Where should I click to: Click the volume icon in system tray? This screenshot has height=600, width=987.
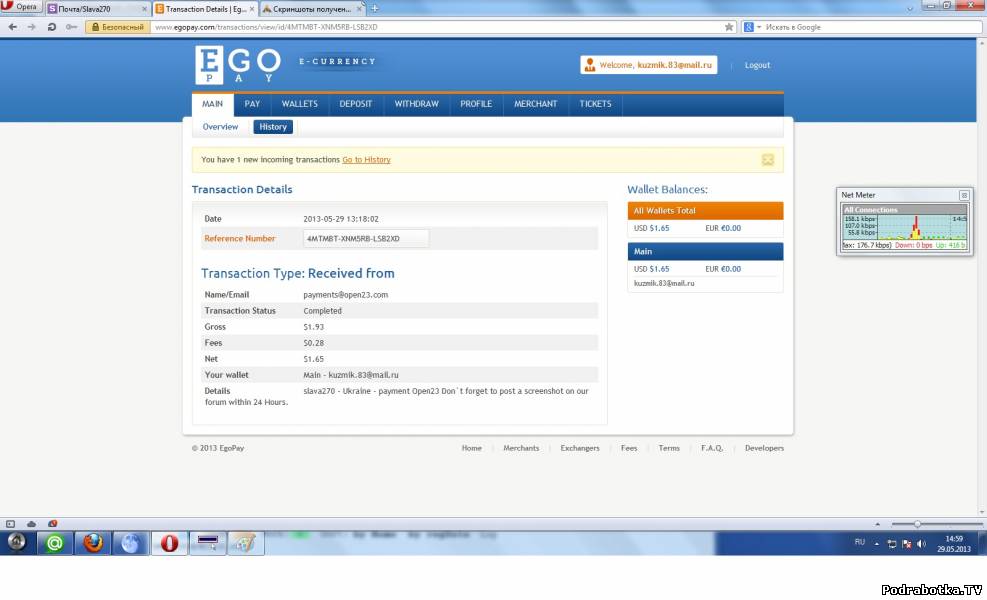[921, 543]
